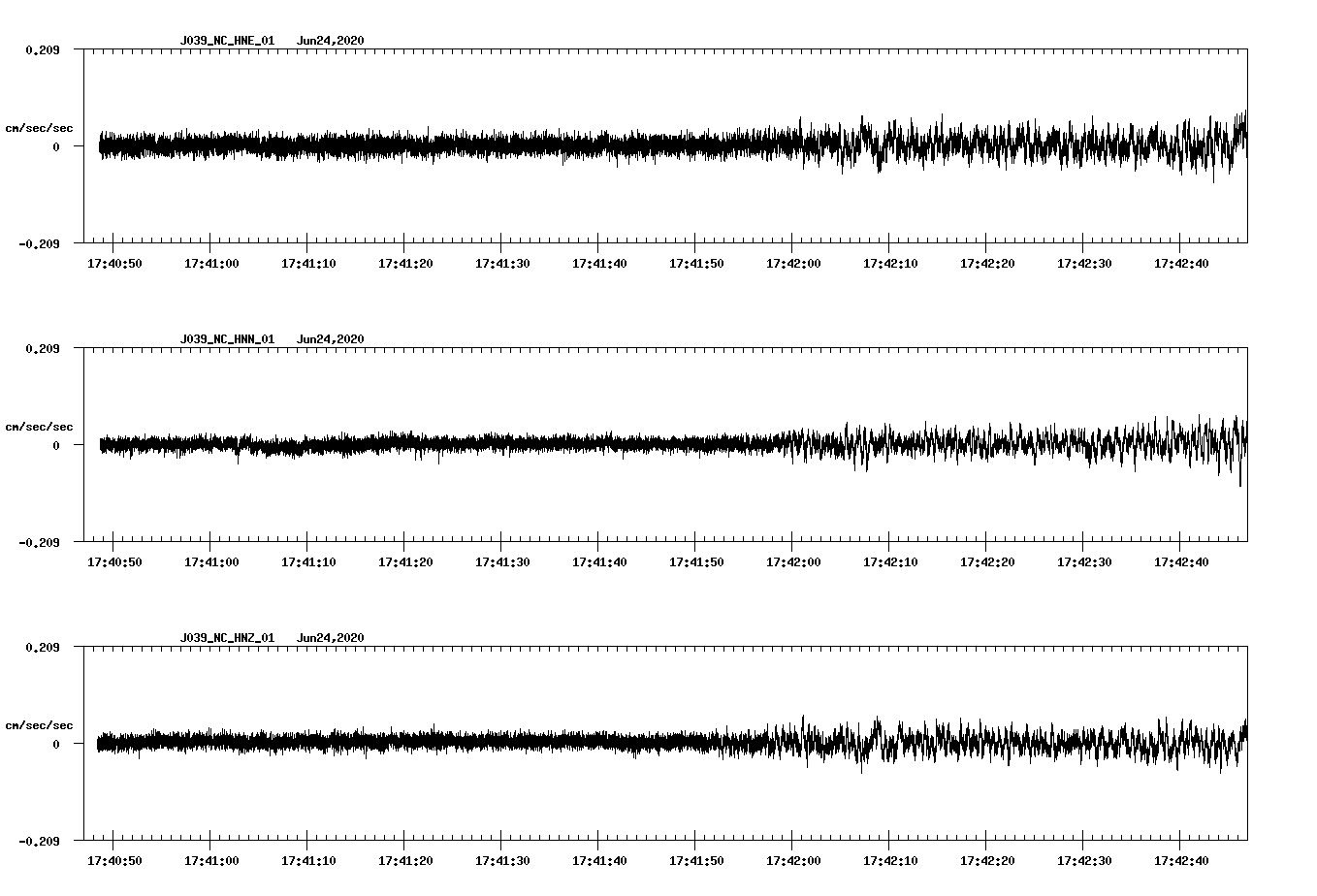Click the J039_NC_HNN_01 plot title
Viewport: 1317px width, 896px height.
point(227,339)
